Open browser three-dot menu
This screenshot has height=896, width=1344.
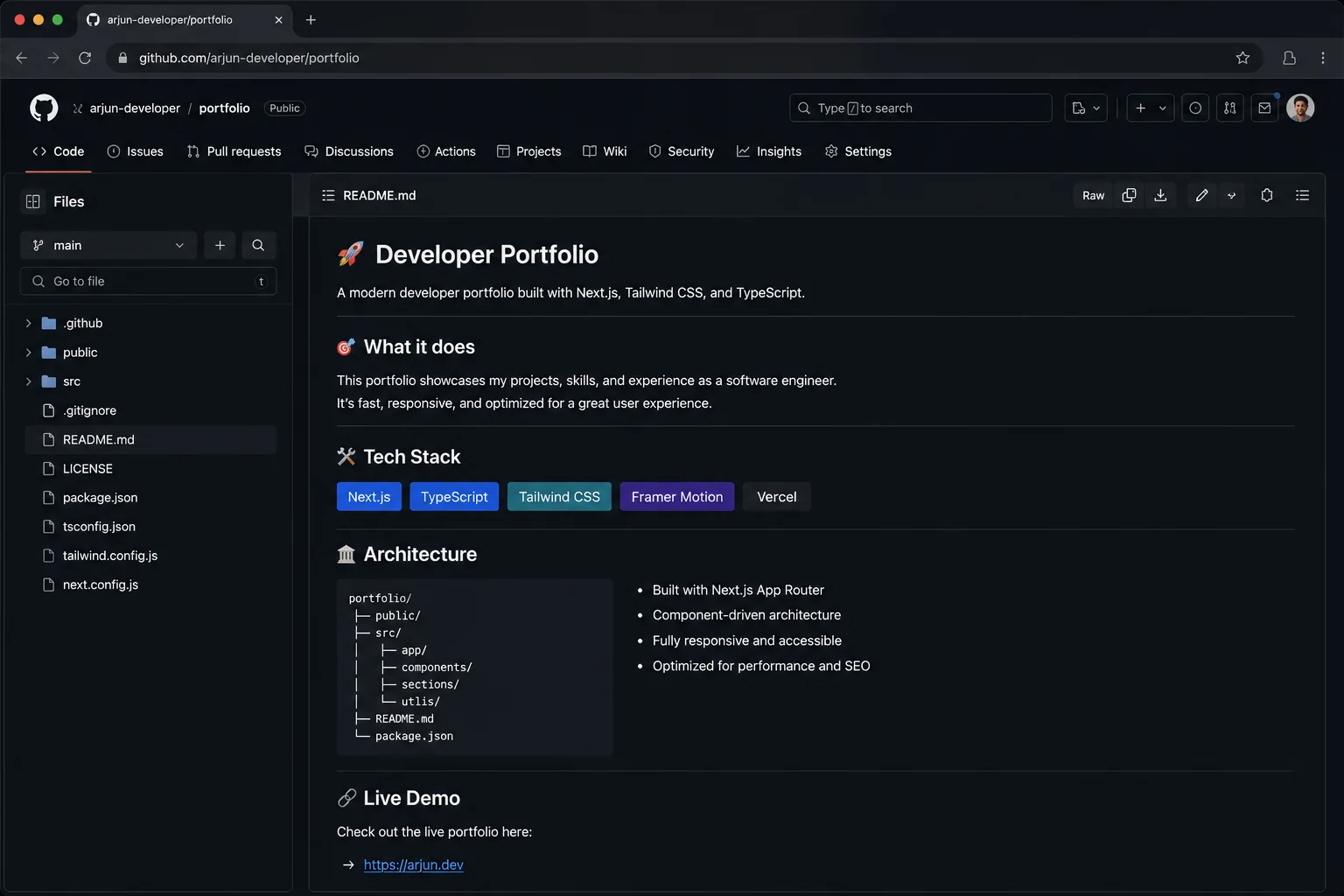click(1322, 58)
